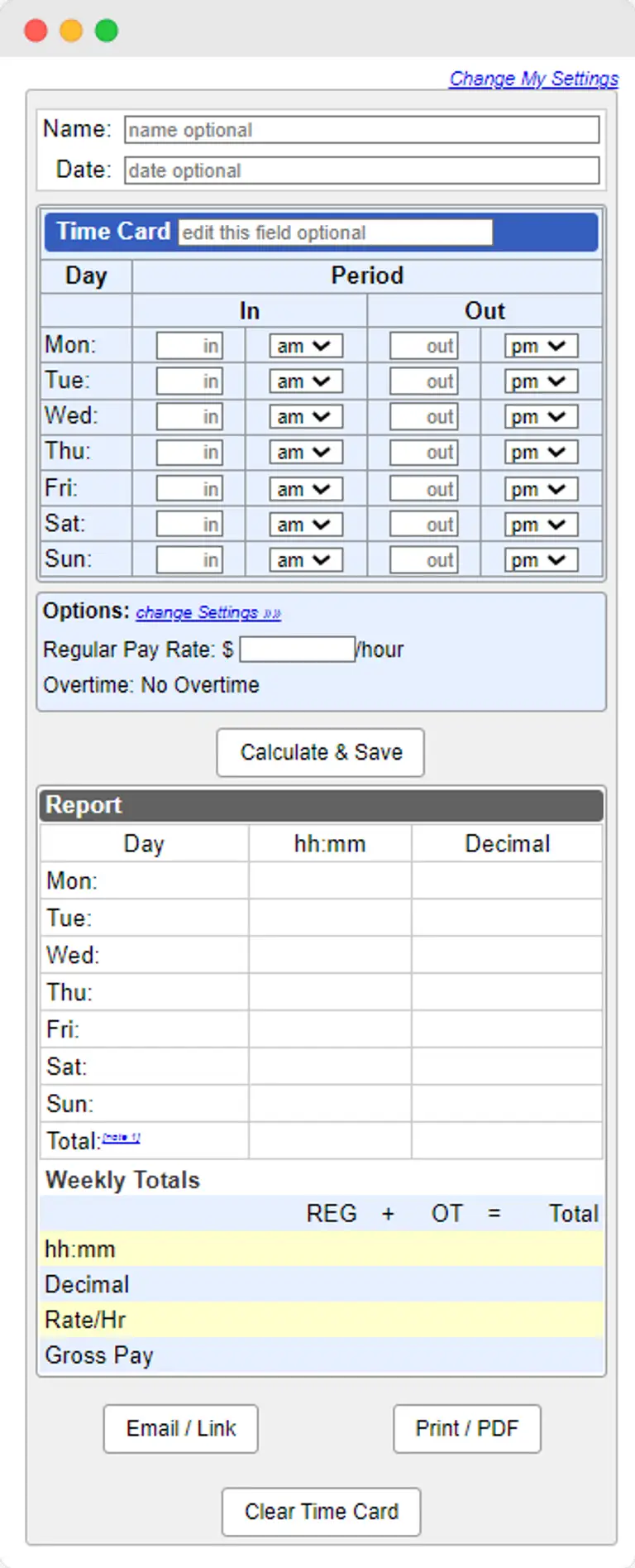Open Change My Settings

(x=533, y=79)
